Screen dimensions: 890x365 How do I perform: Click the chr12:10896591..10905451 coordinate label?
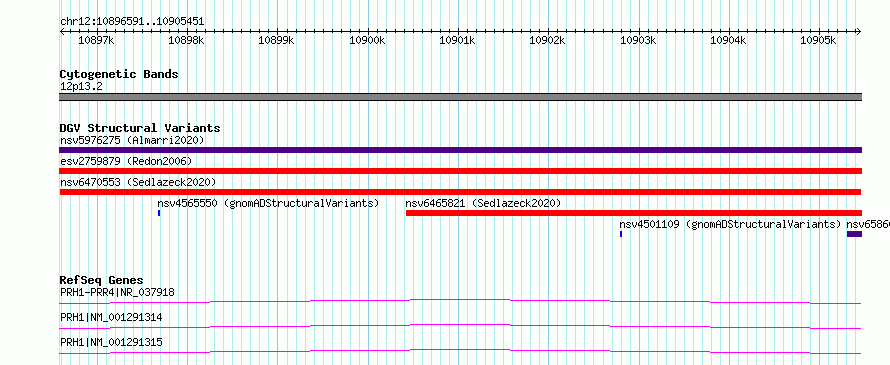pyautogui.click(x=132, y=22)
